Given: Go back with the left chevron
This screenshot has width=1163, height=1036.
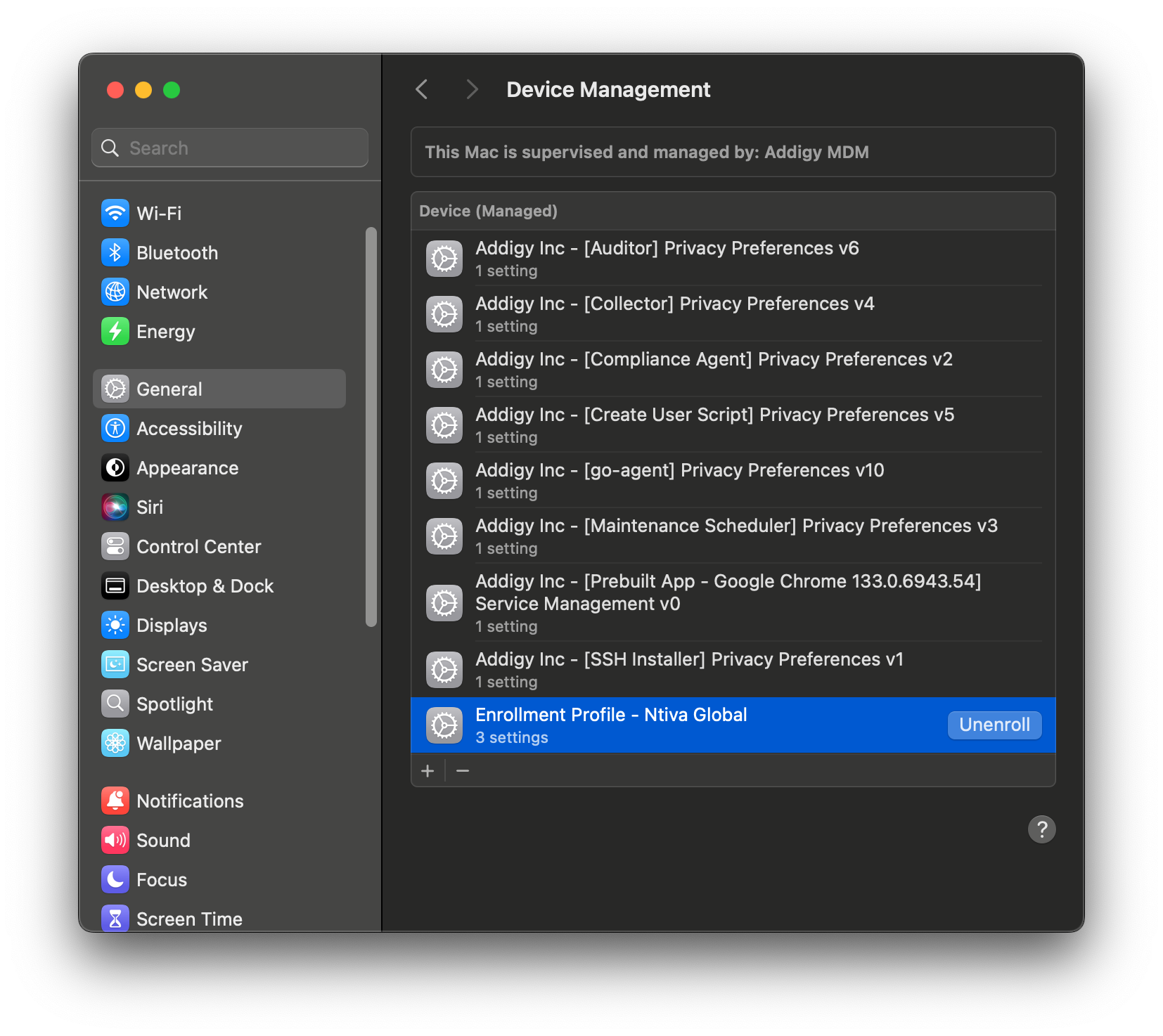Looking at the screenshot, I should click(422, 89).
